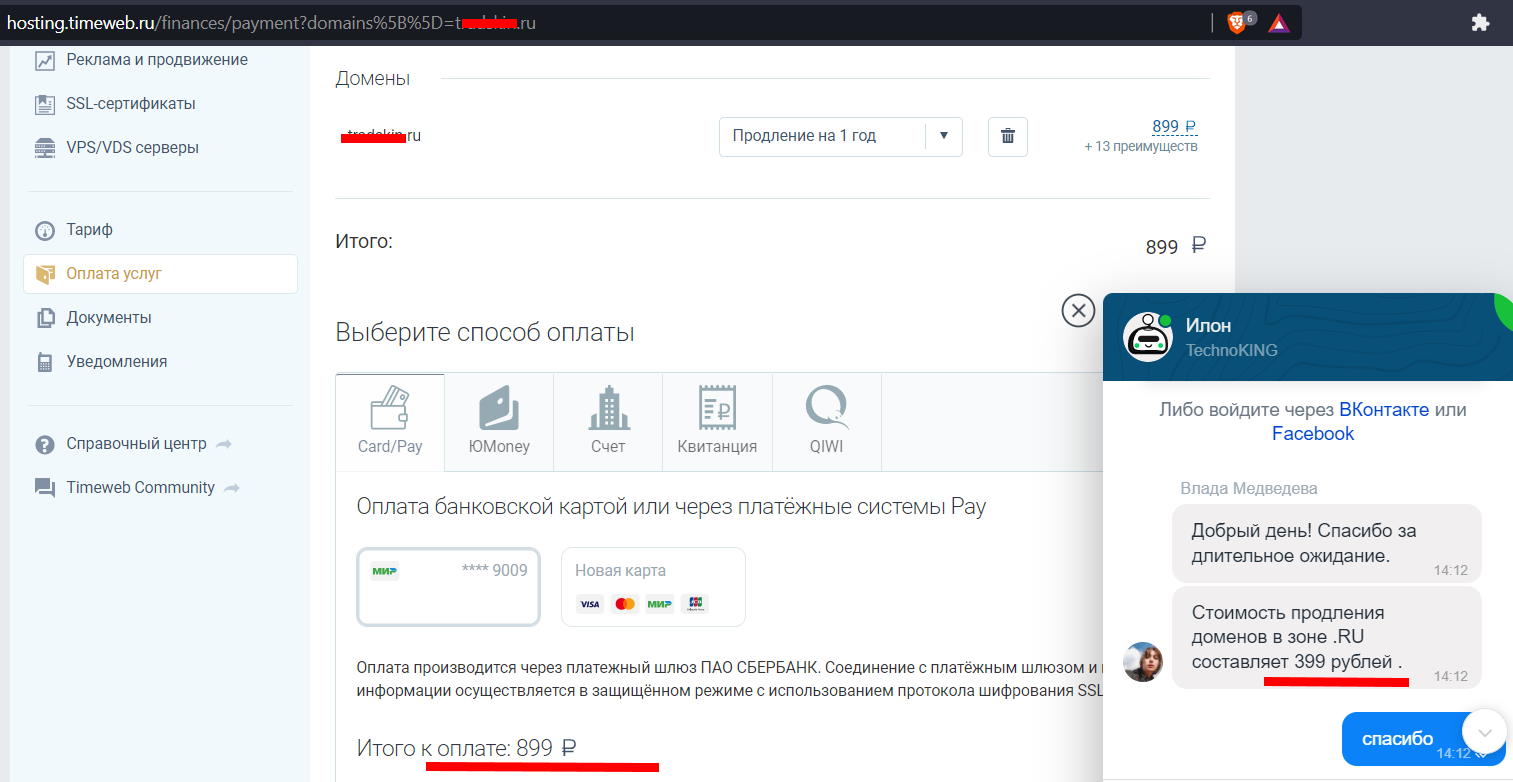Click the Итого к оплате: 899 ₽ text
1513x782 pixels.
tap(467, 748)
